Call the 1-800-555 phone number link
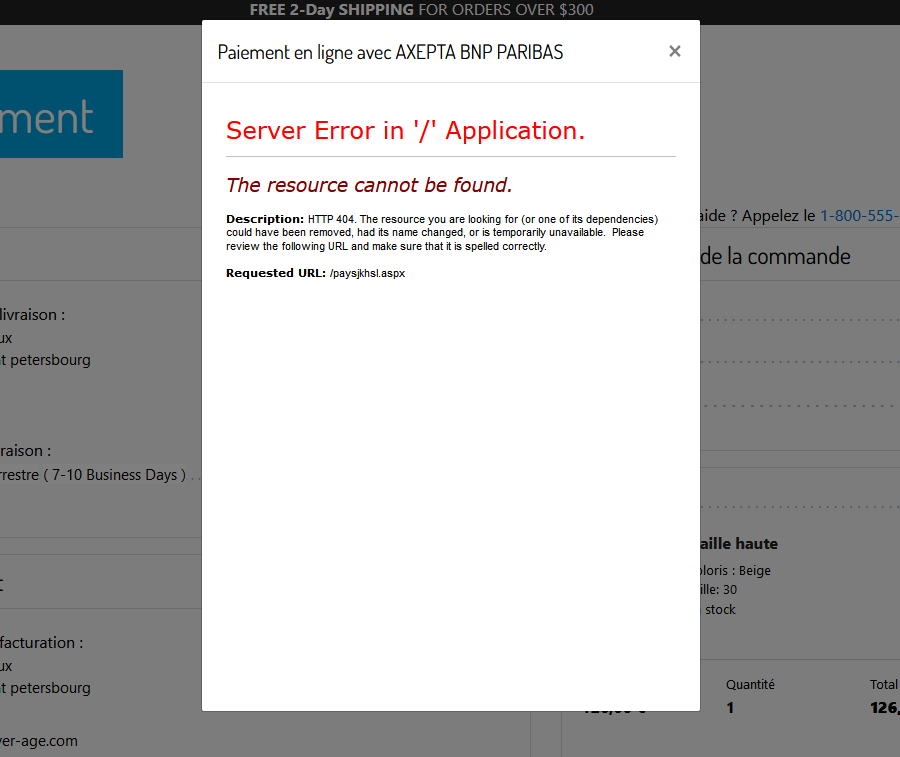 click(859, 216)
